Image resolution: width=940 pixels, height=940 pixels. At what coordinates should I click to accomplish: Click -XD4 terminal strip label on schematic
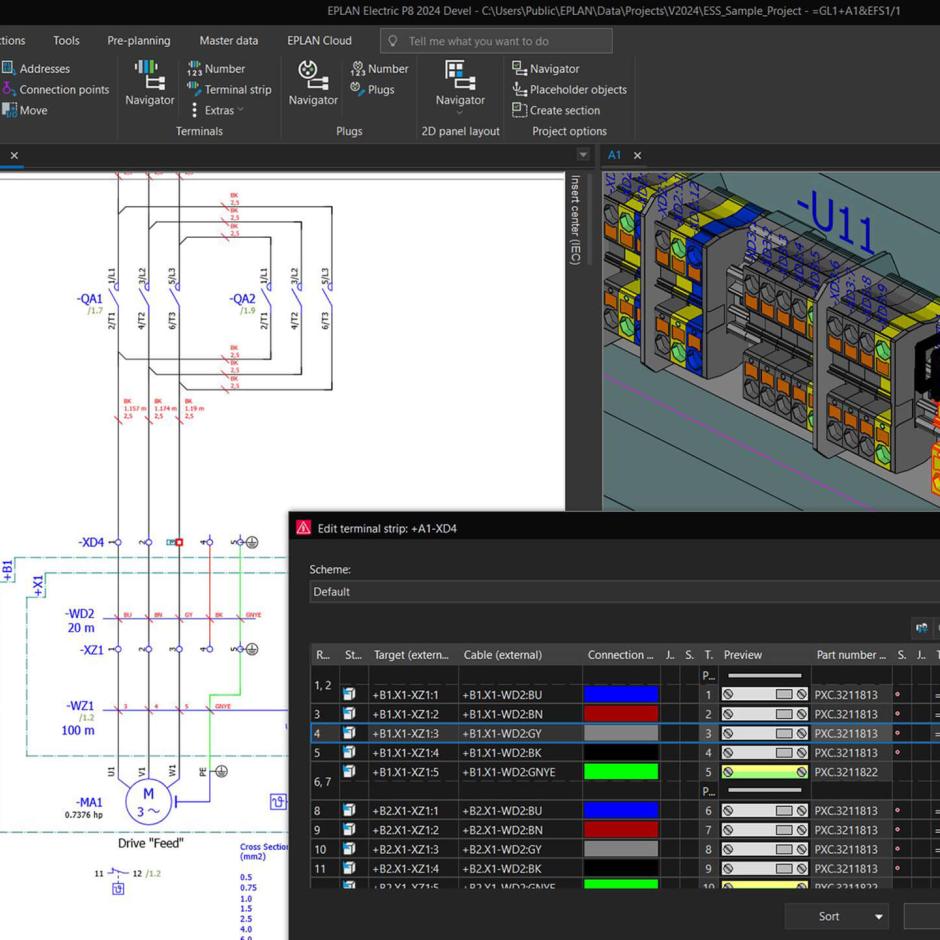click(91, 542)
